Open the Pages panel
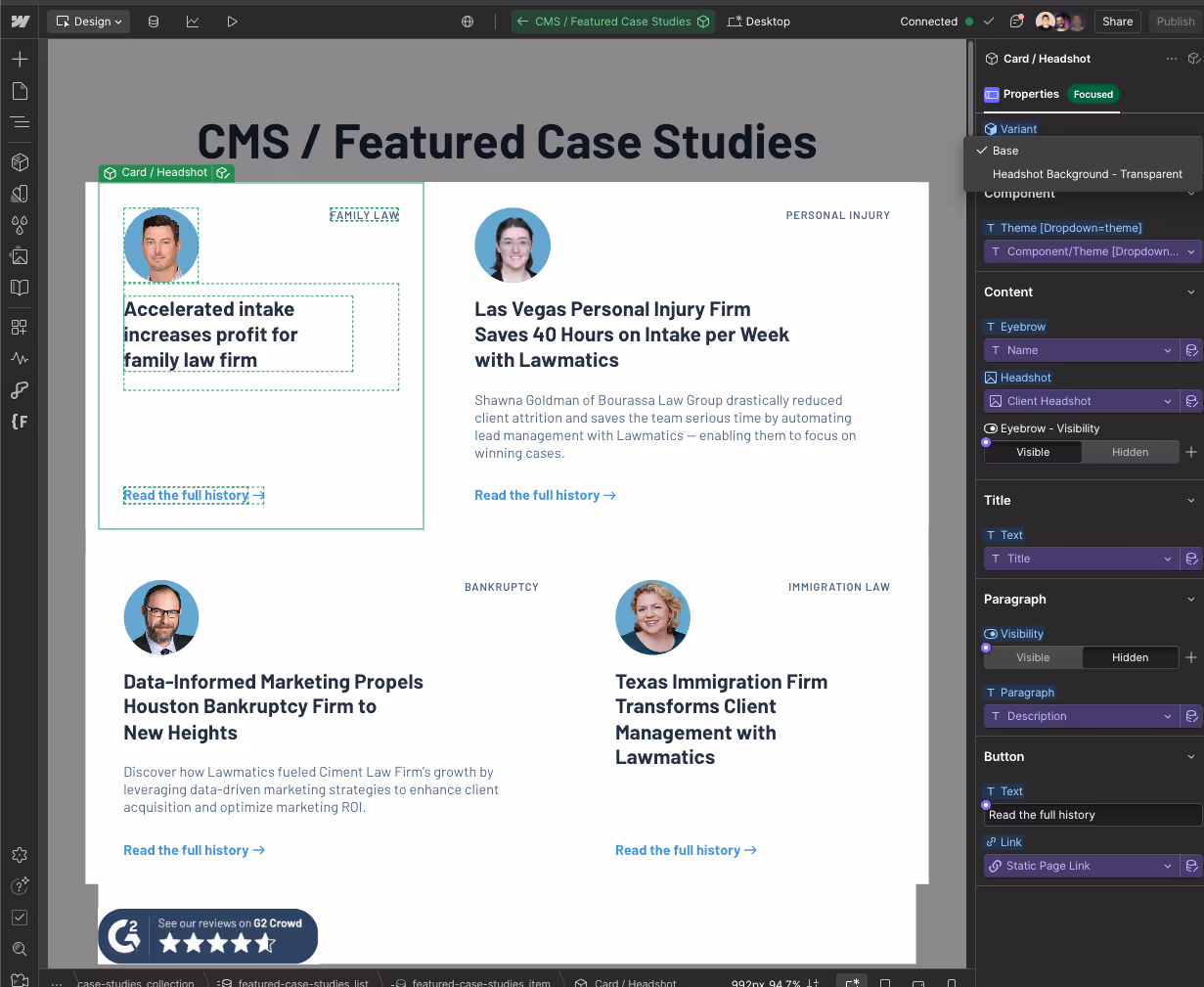Image resolution: width=1204 pixels, height=987 pixels. [x=20, y=91]
